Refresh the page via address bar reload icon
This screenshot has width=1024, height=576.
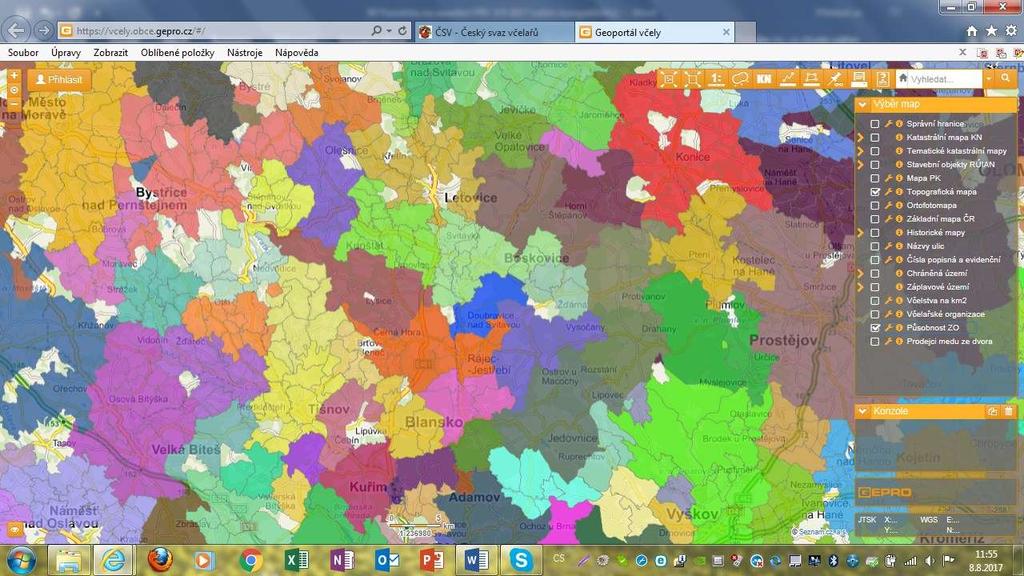pos(402,31)
